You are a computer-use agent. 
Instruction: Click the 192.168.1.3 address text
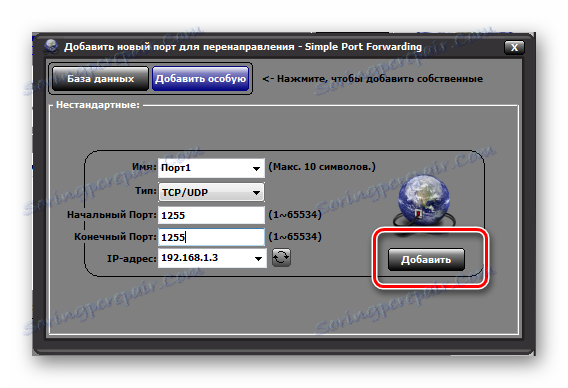[189, 258]
